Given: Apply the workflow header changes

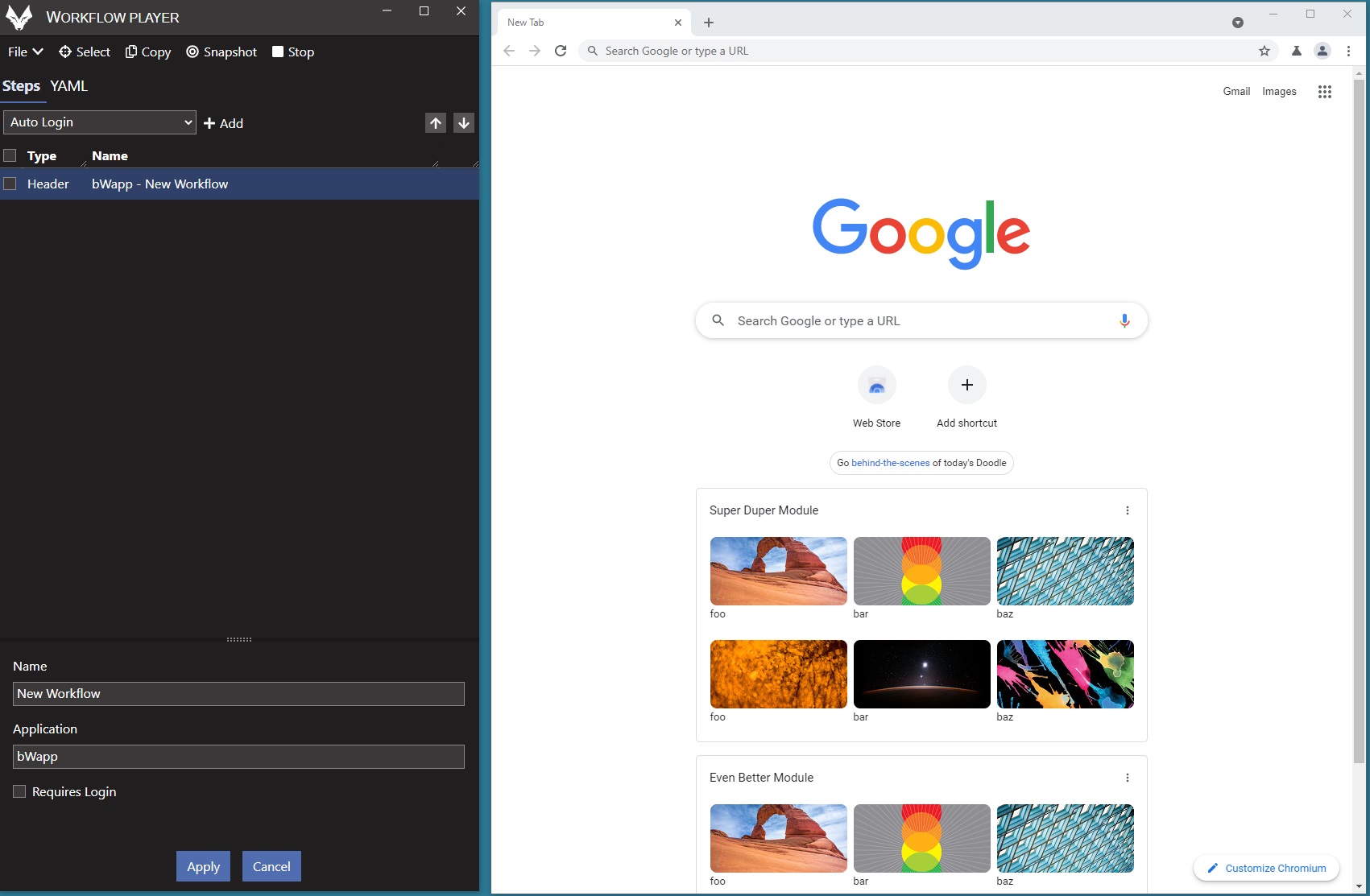Looking at the screenshot, I should coord(203,866).
